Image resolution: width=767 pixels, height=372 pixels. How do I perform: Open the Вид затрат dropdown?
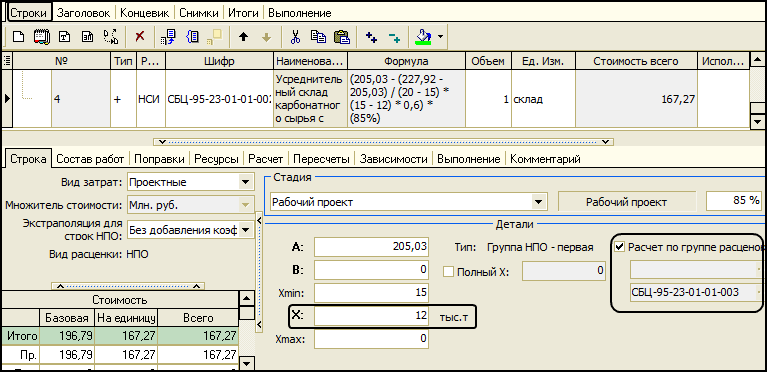pos(245,183)
